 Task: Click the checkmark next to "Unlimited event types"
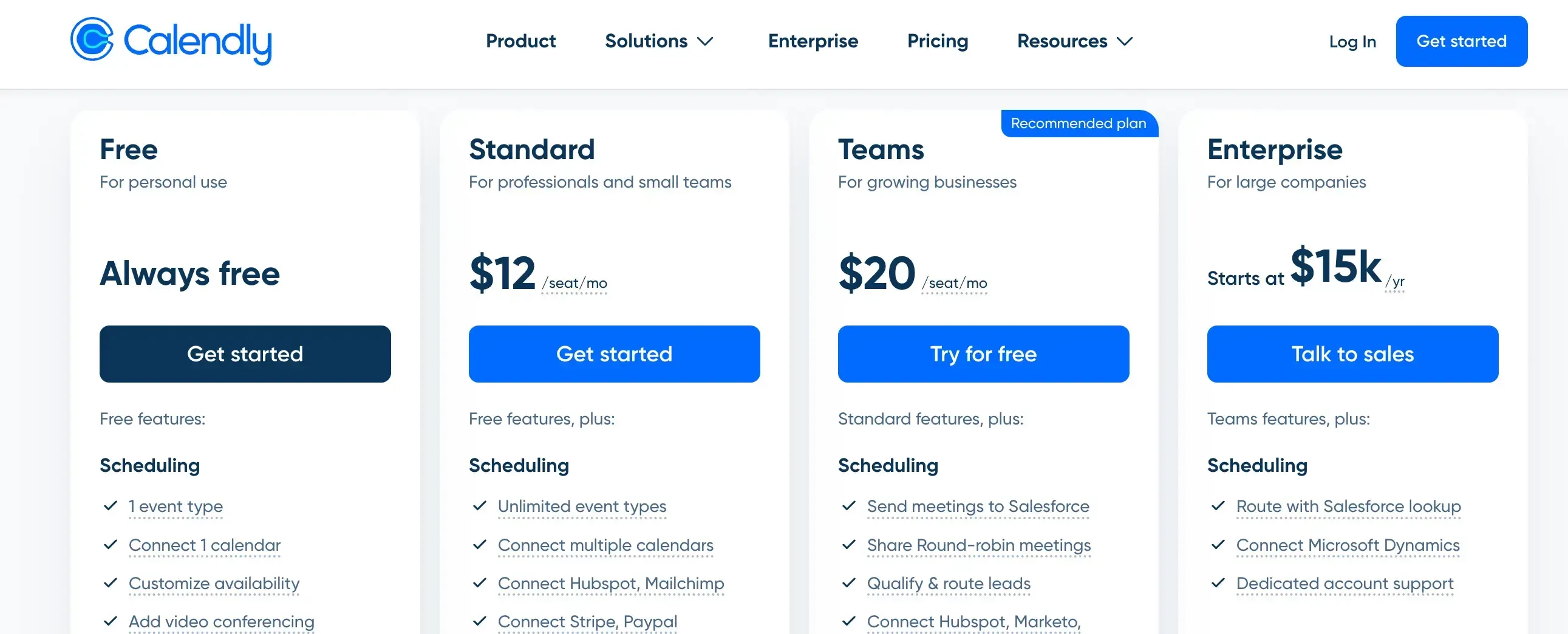pos(480,506)
